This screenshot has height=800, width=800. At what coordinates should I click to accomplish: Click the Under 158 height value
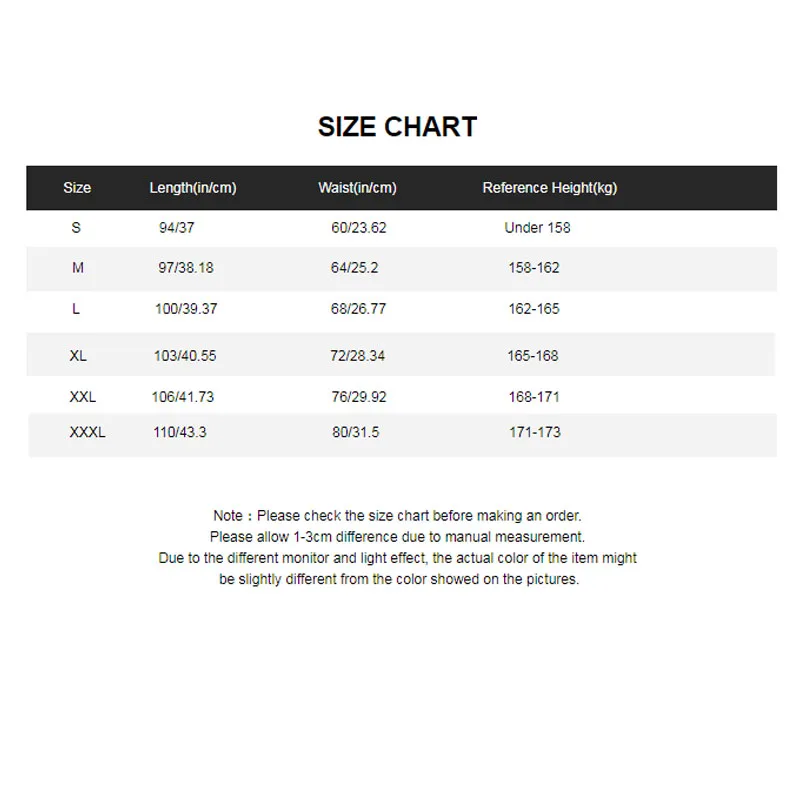(x=537, y=228)
